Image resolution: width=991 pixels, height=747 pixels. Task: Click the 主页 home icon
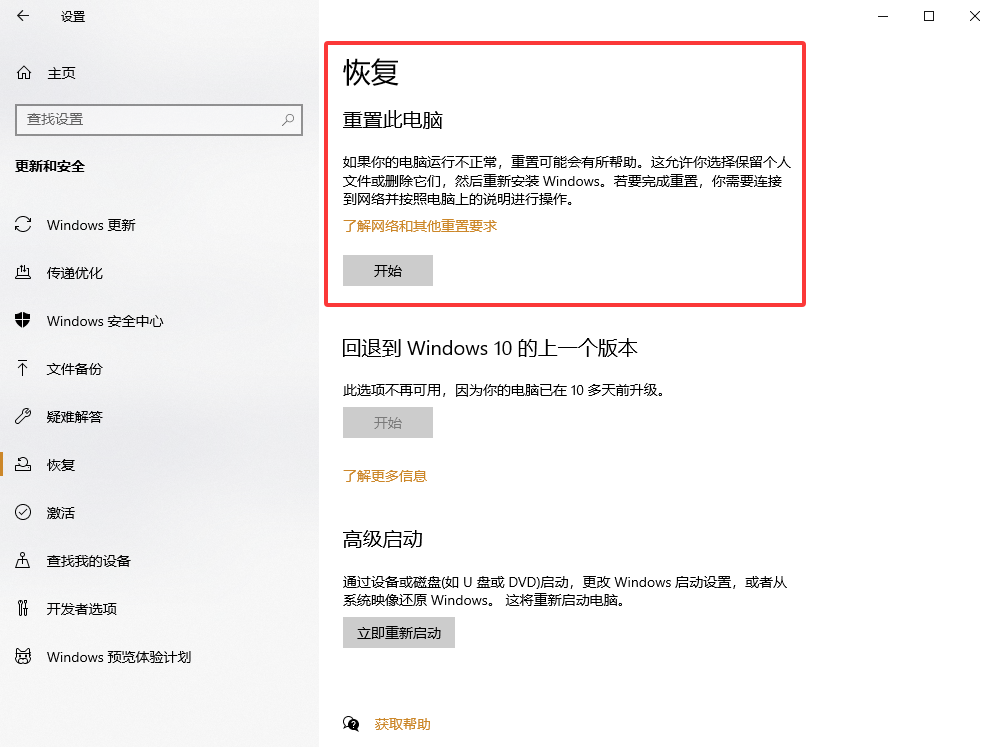[23, 72]
